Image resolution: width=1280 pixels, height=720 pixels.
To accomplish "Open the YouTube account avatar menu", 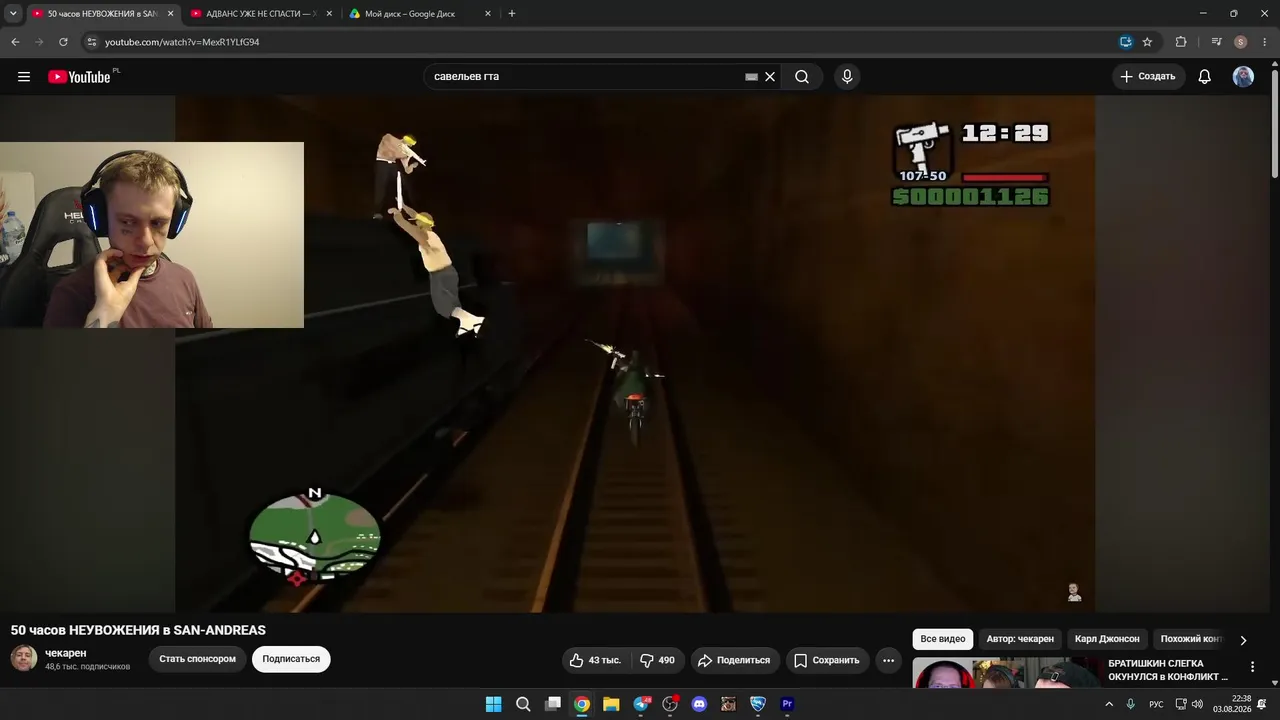I will pos(1243,77).
